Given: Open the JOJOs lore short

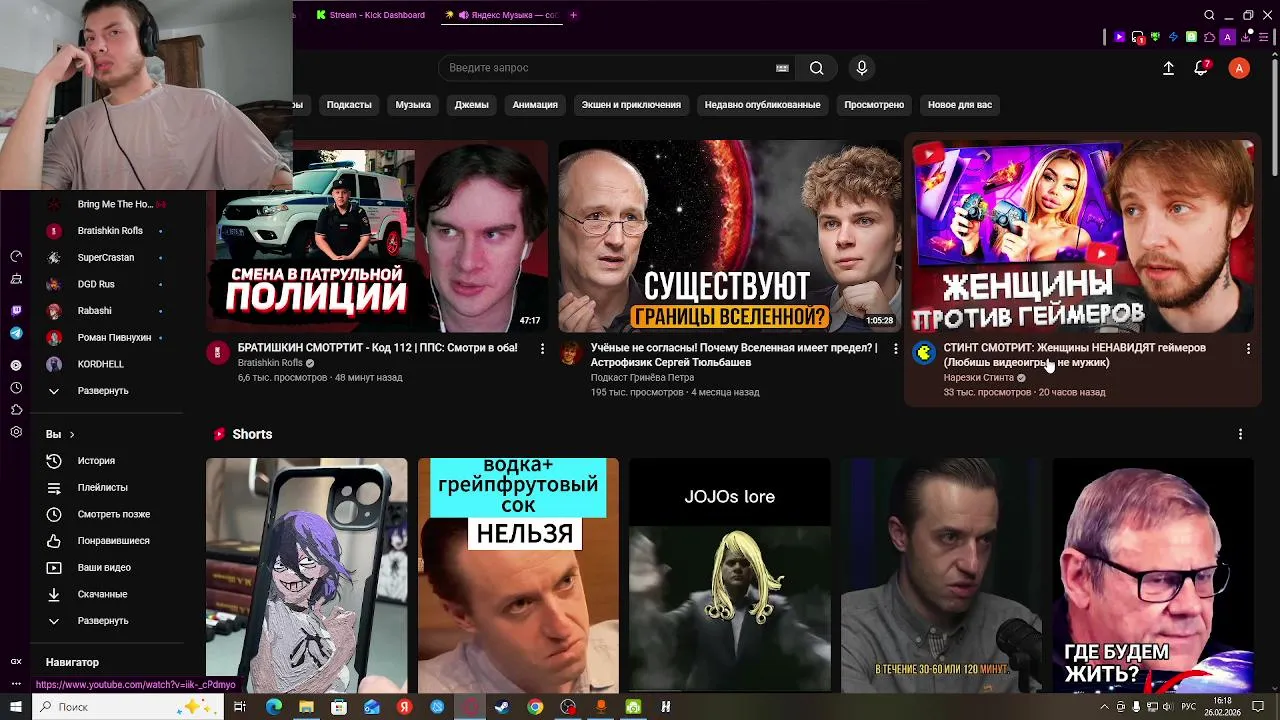Looking at the screenshot, I should (x=730, y=575).
